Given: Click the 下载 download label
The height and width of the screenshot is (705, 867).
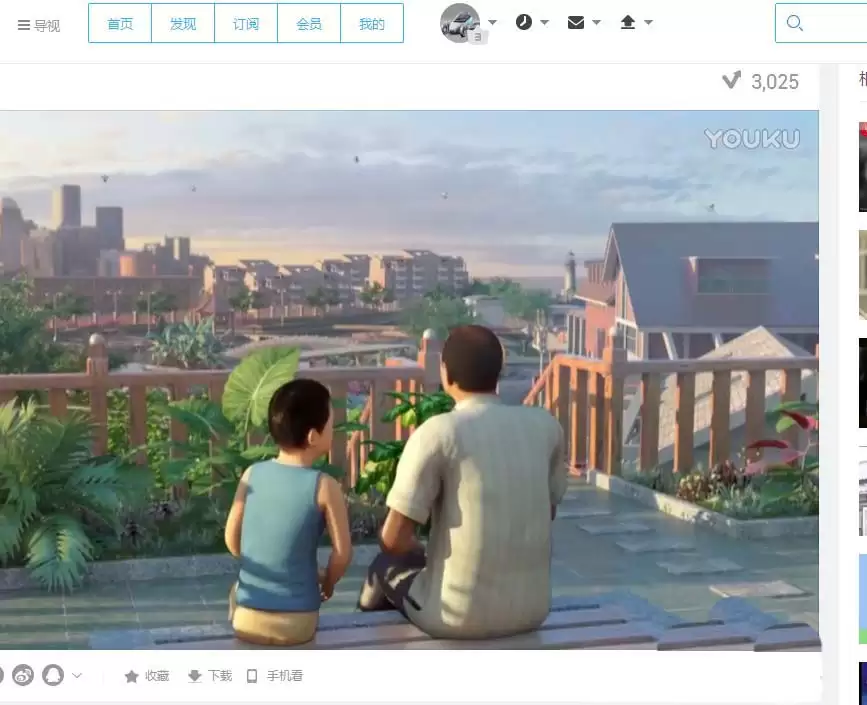Looking at the screenshot, I should [x=220, y=676].
